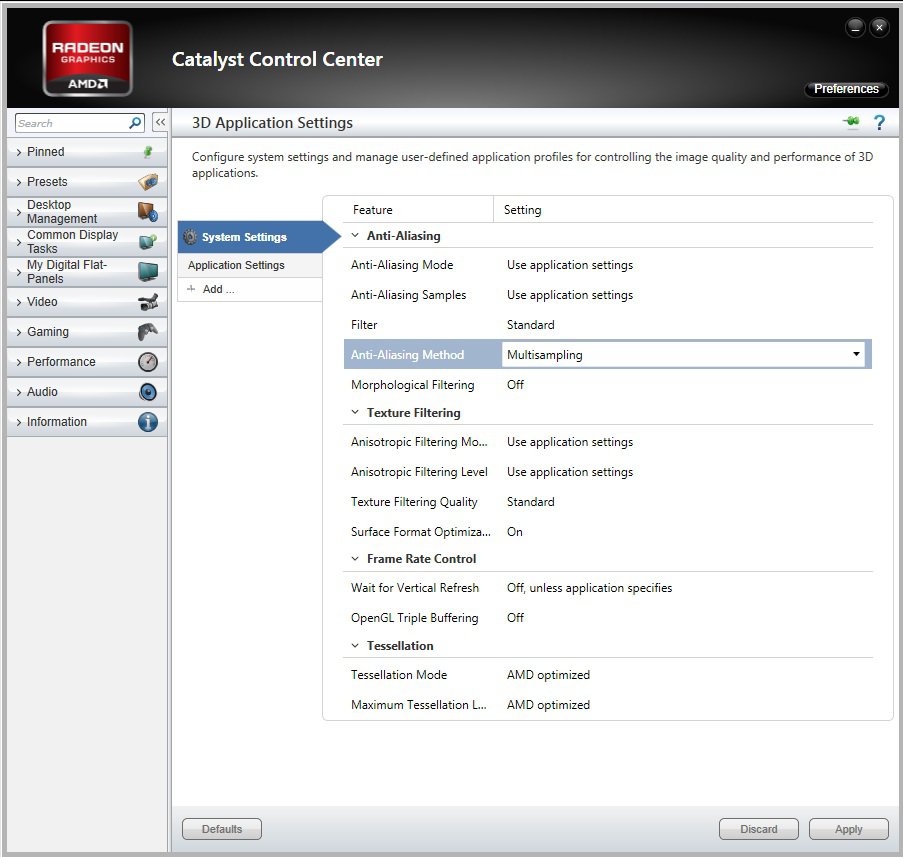903x857 pixels.
Task: Click the Information icon
Action: [x=148, y=422]
